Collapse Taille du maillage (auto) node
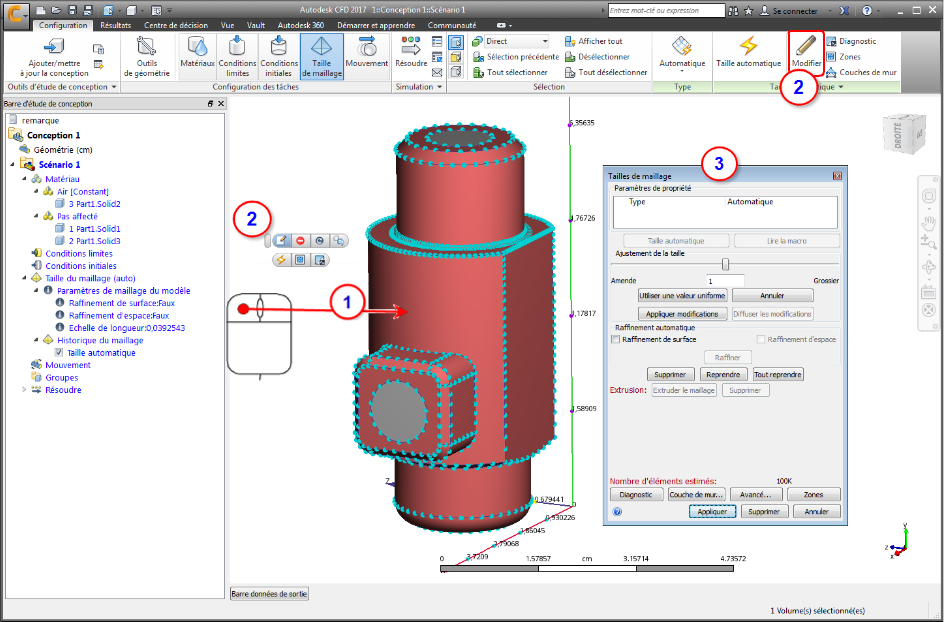Screen dimensions: 944x622 click(24, 278)
